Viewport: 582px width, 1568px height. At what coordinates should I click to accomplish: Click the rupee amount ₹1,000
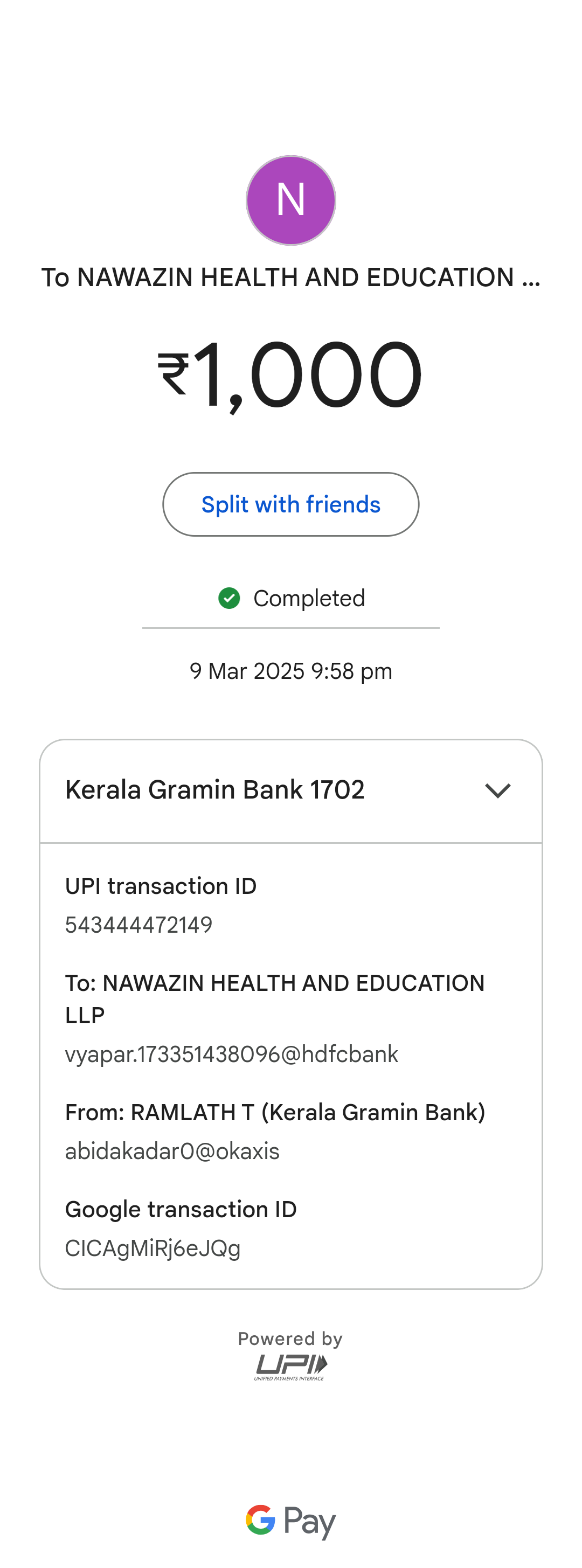(x=290, y=375)
